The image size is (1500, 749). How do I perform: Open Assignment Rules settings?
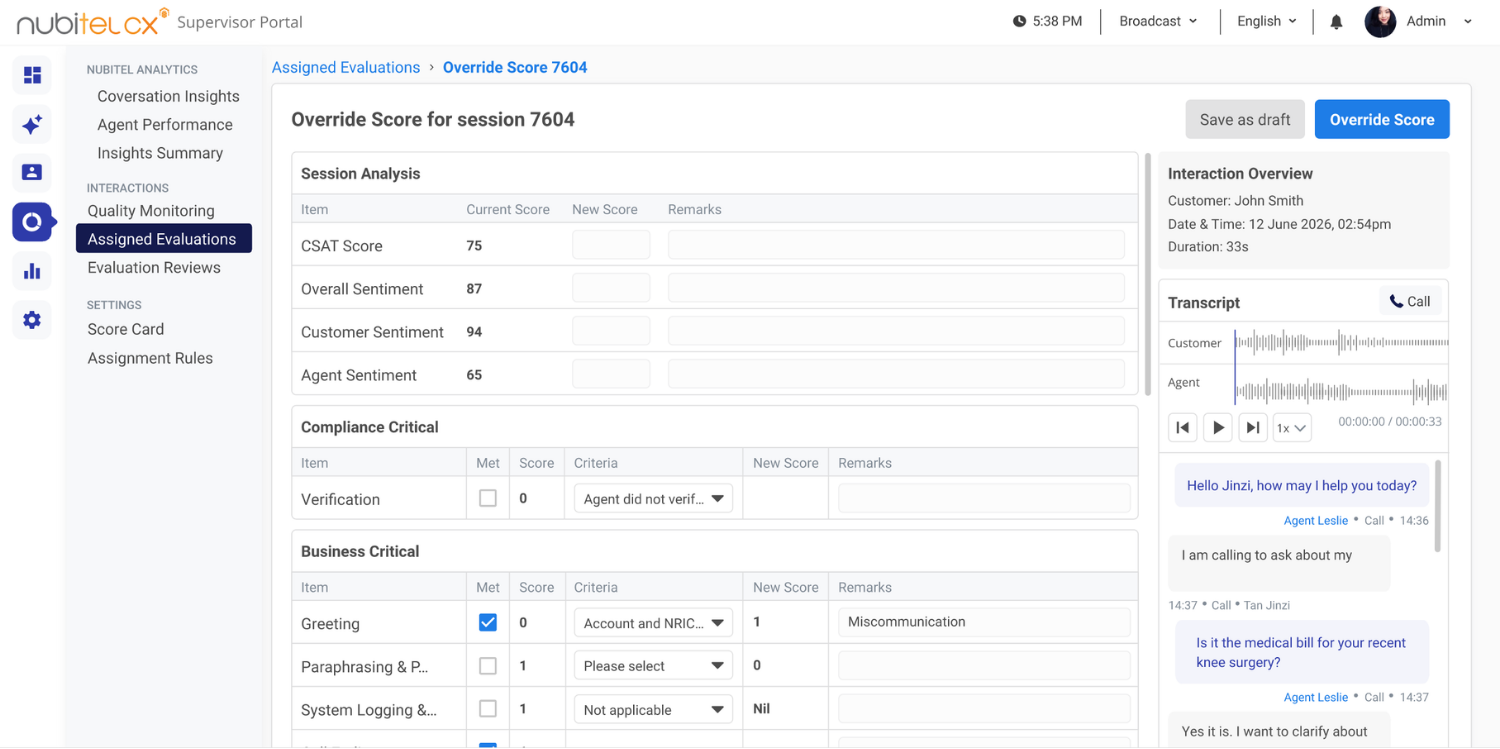(x=150, y=358)
